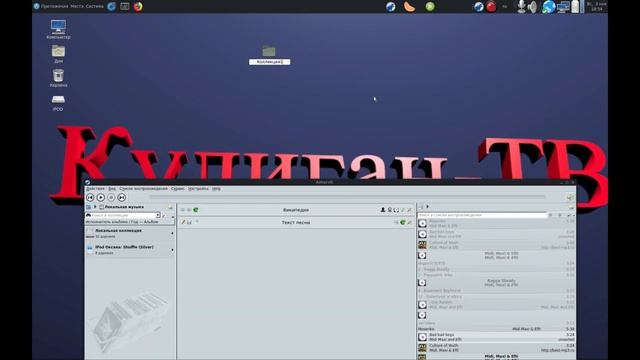The height and width of the screenshot is (360, 640).
Task: Skip to the previous track in Amarok
Action: [x=90, y=198]
